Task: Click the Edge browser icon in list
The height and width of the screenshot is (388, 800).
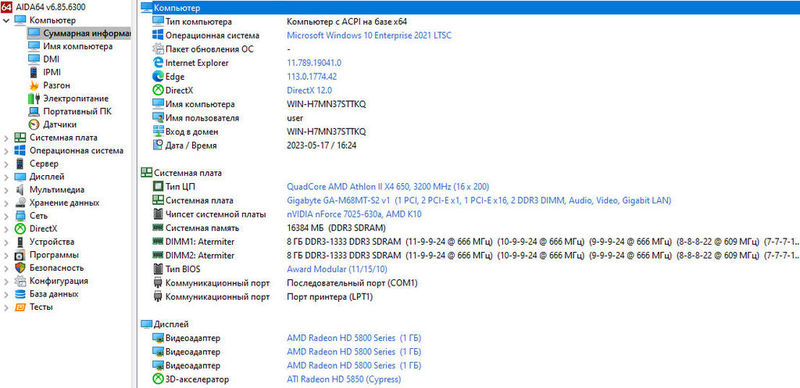Action: pyautogui.click(x=158, y=77)
